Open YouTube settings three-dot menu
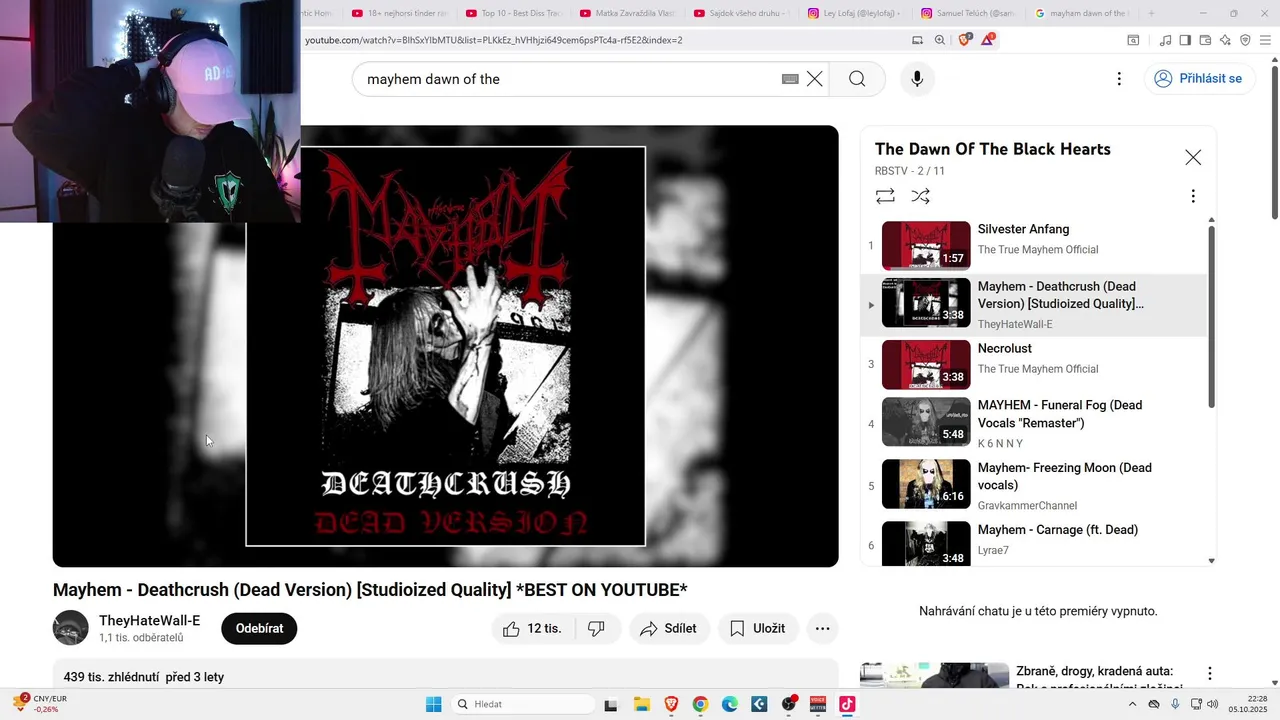The height and width of the screenshot is (720, 1280). click(x=1119, y=79)
